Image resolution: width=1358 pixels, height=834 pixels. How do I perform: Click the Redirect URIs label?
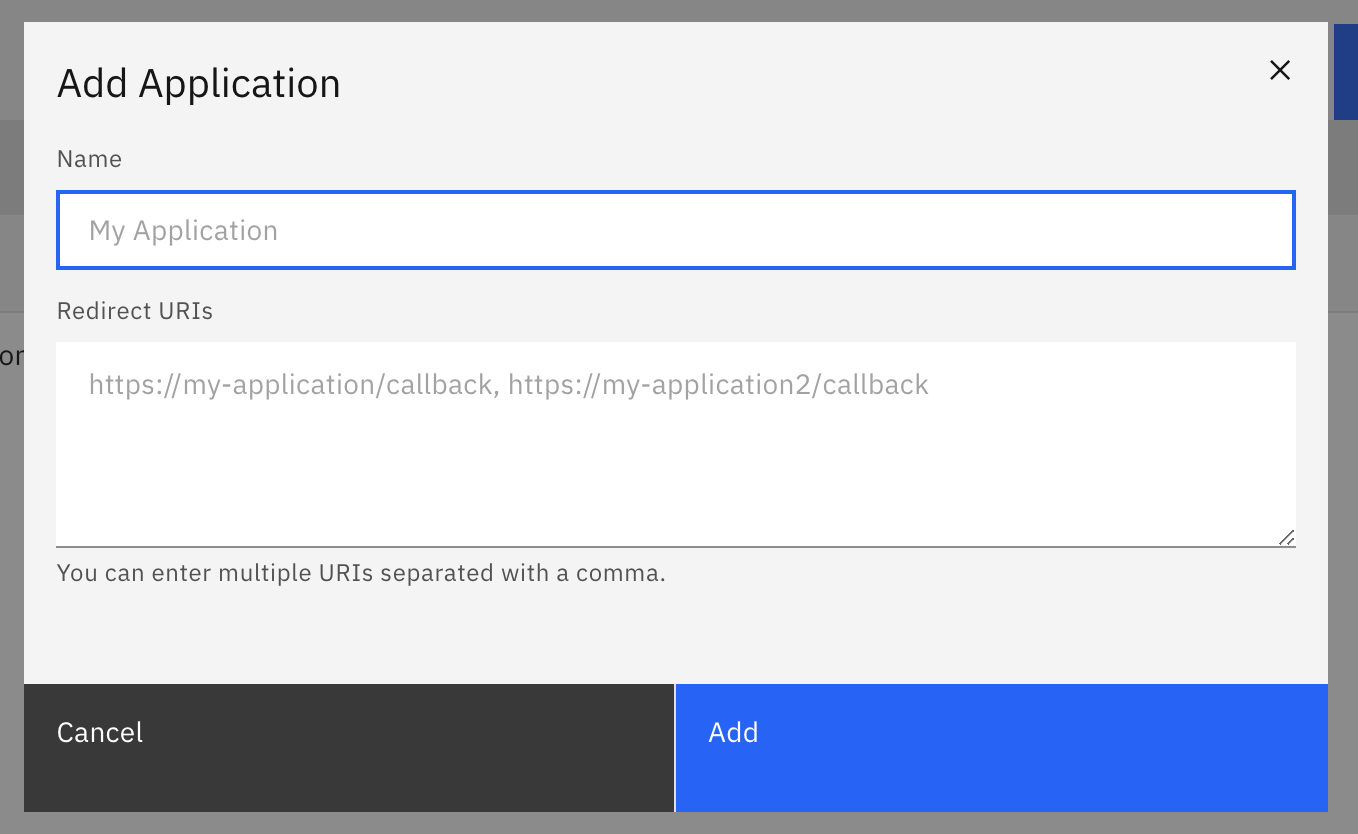134,310
